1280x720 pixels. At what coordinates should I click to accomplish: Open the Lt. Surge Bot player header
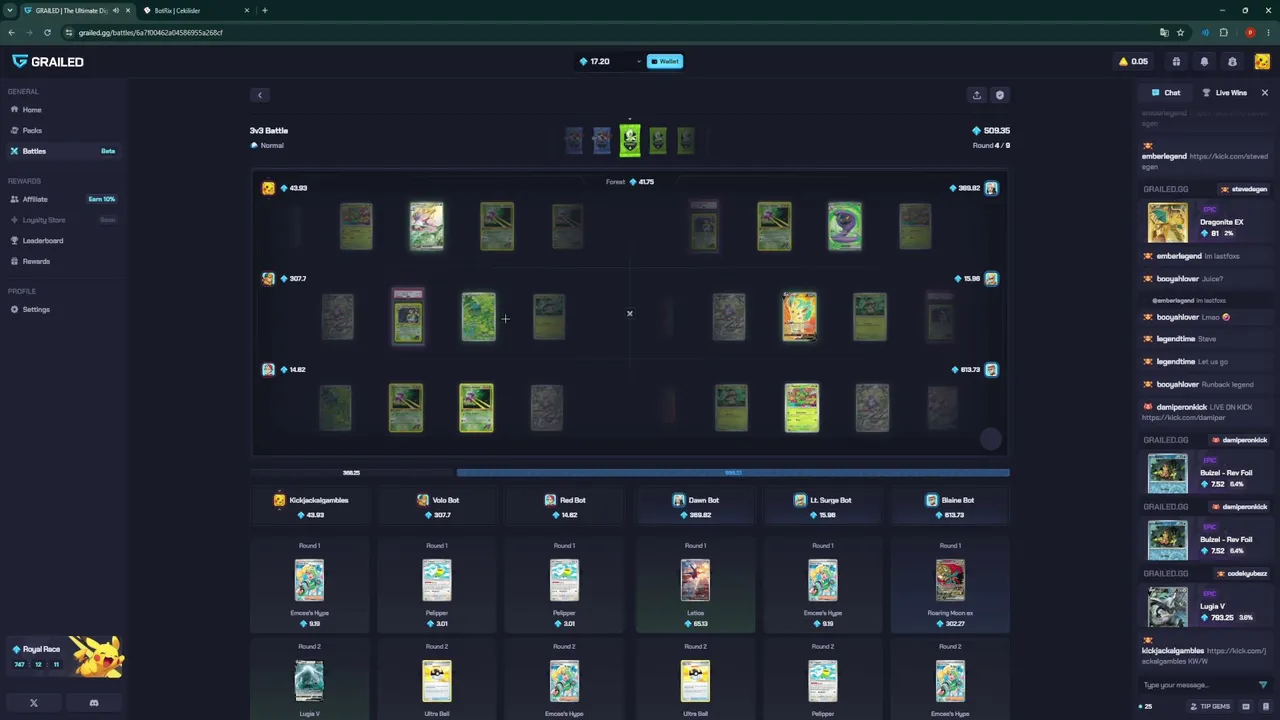click(x=823, y=507)
